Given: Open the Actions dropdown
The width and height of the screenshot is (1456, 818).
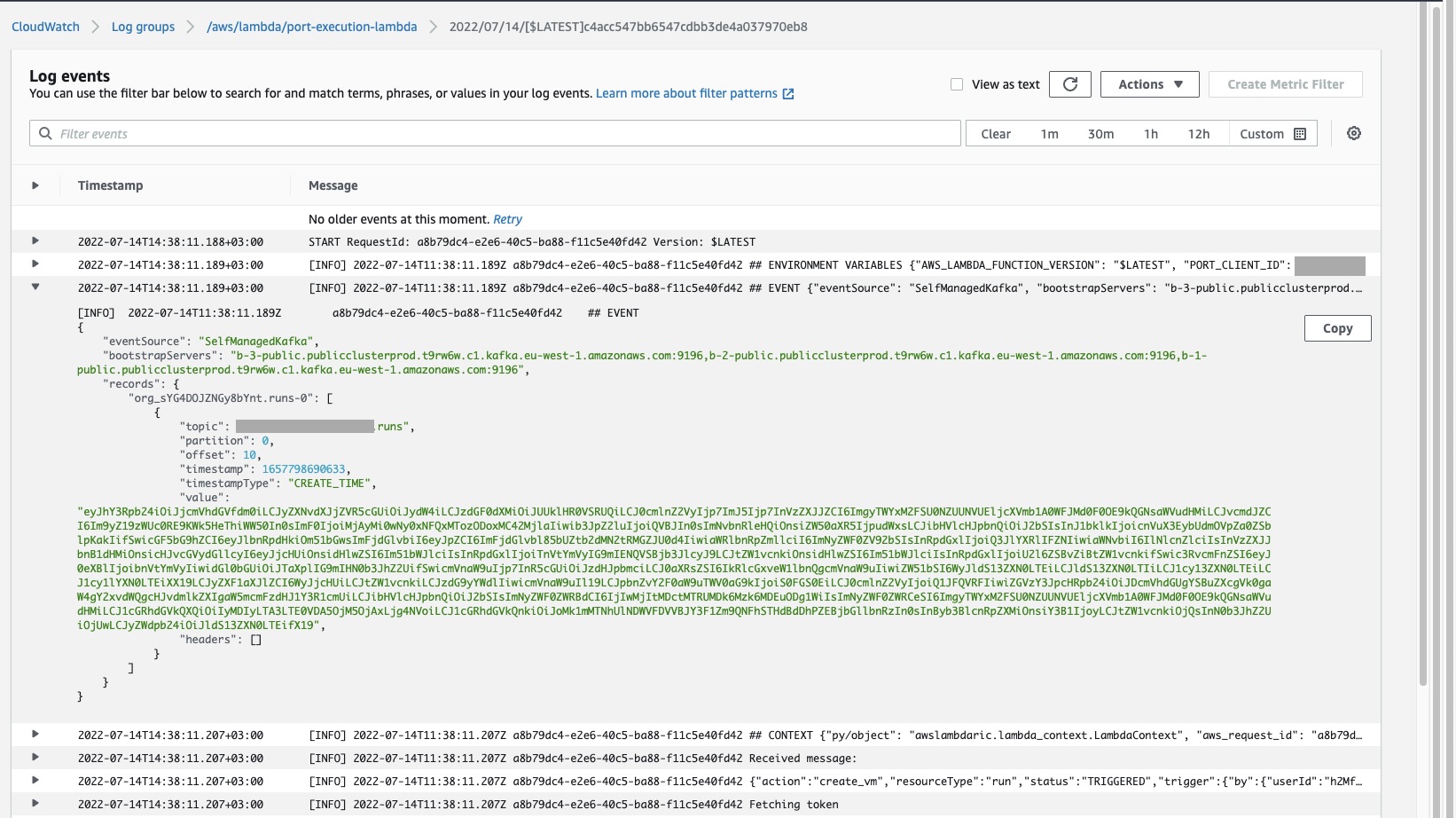Looking at the screenshot, I should (1149, 84).
